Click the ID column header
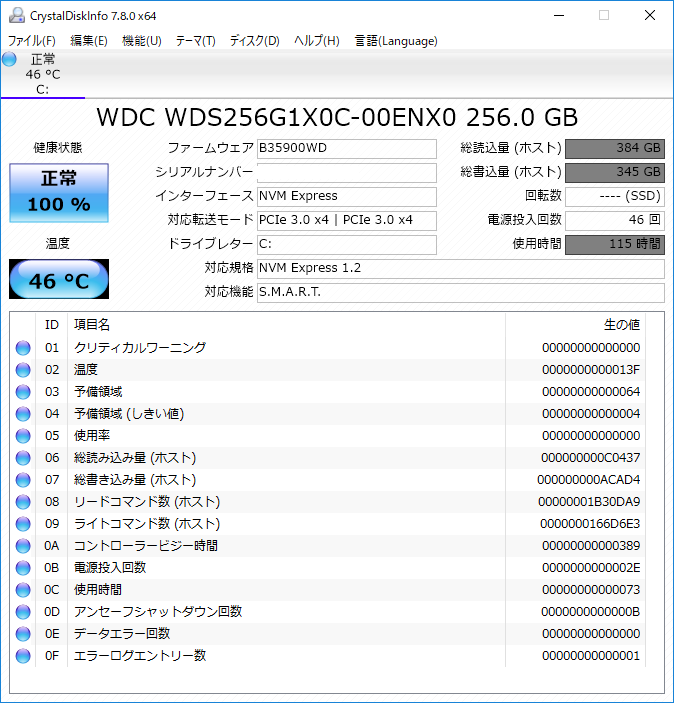The height and width of the screenshot is (703, 674). [52, 325]
